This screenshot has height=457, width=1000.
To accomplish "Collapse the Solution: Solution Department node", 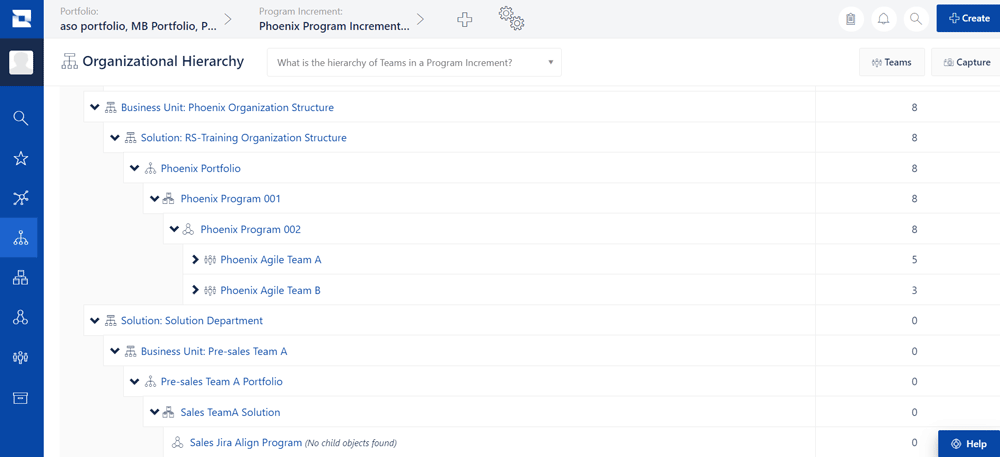I will point(95,321).
